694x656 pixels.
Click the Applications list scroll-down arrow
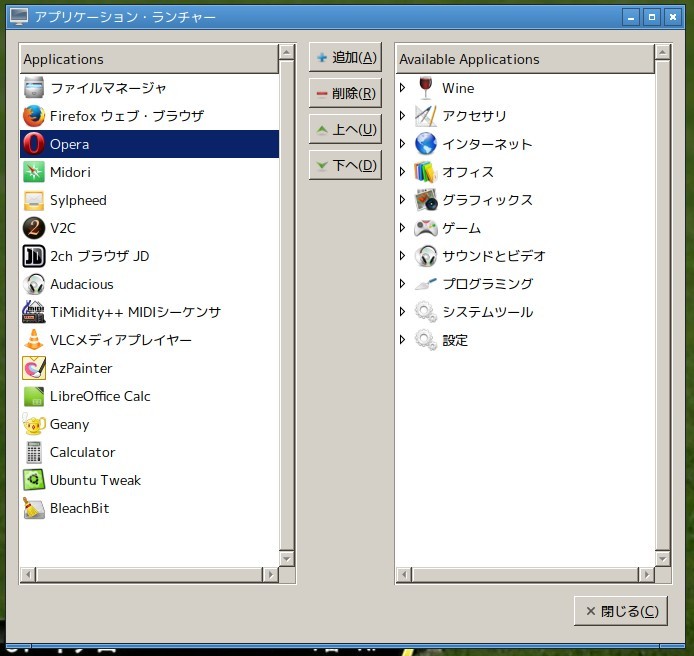(x=287, y=559)
